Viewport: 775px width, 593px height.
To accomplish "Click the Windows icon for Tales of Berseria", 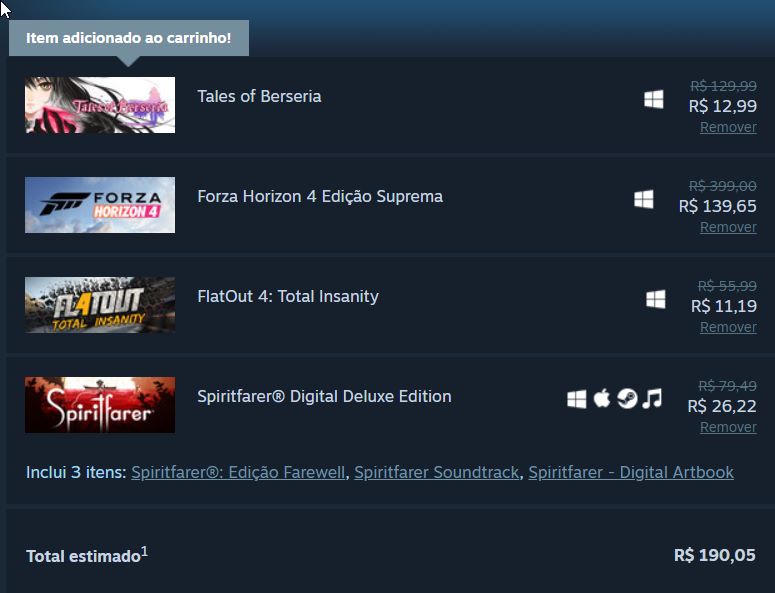I will pyautogui.click(x=654, y=99).
